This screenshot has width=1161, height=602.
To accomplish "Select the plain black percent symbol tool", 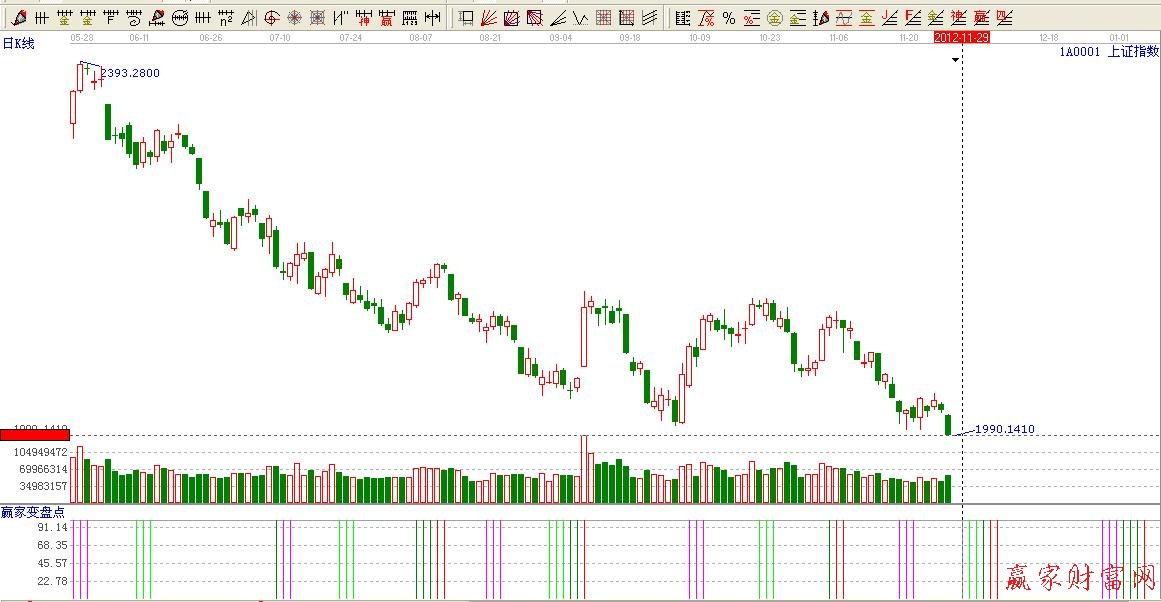I will click(728, 17).
